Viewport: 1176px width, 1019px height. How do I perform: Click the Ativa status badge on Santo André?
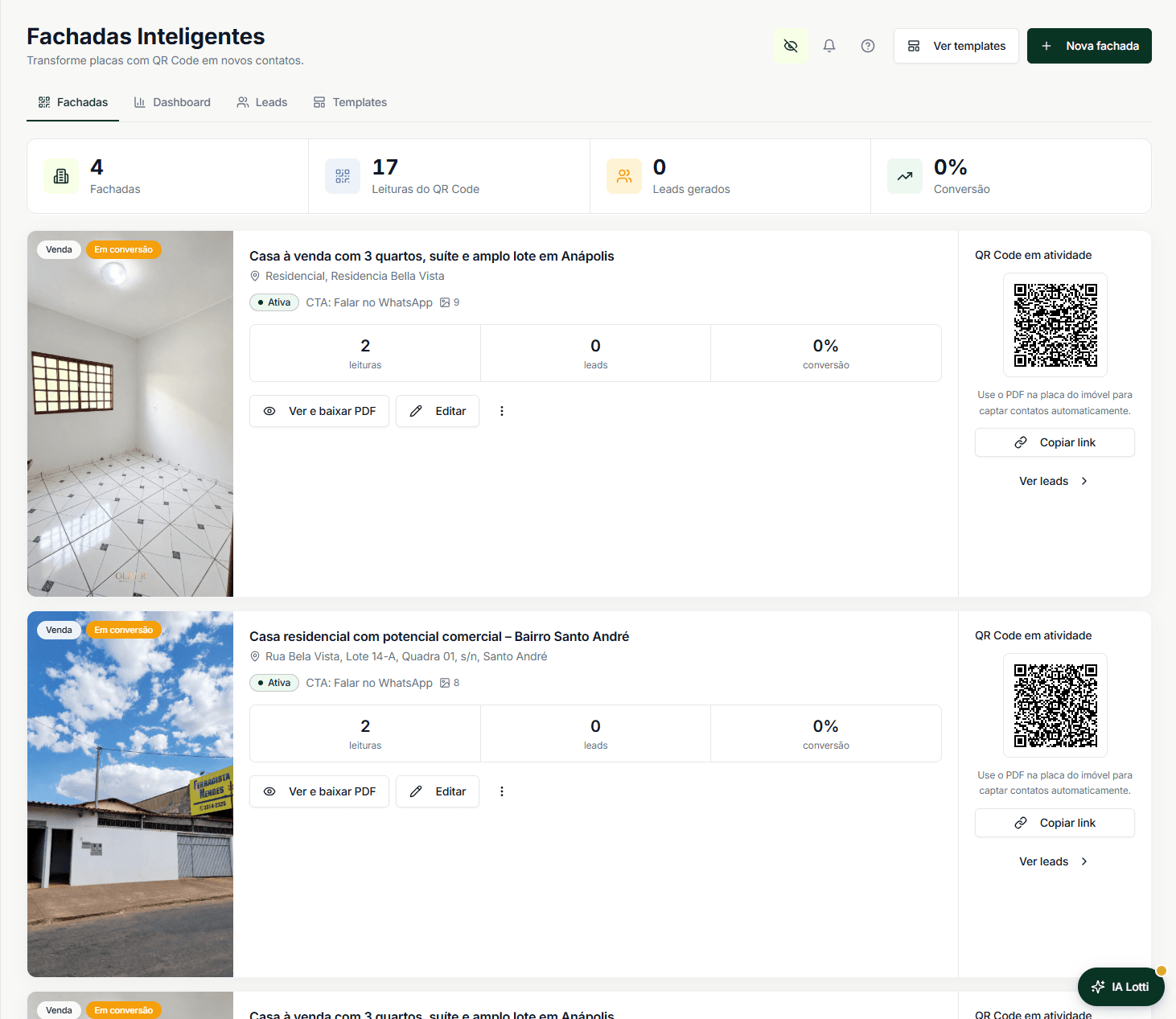click(274, 683)
